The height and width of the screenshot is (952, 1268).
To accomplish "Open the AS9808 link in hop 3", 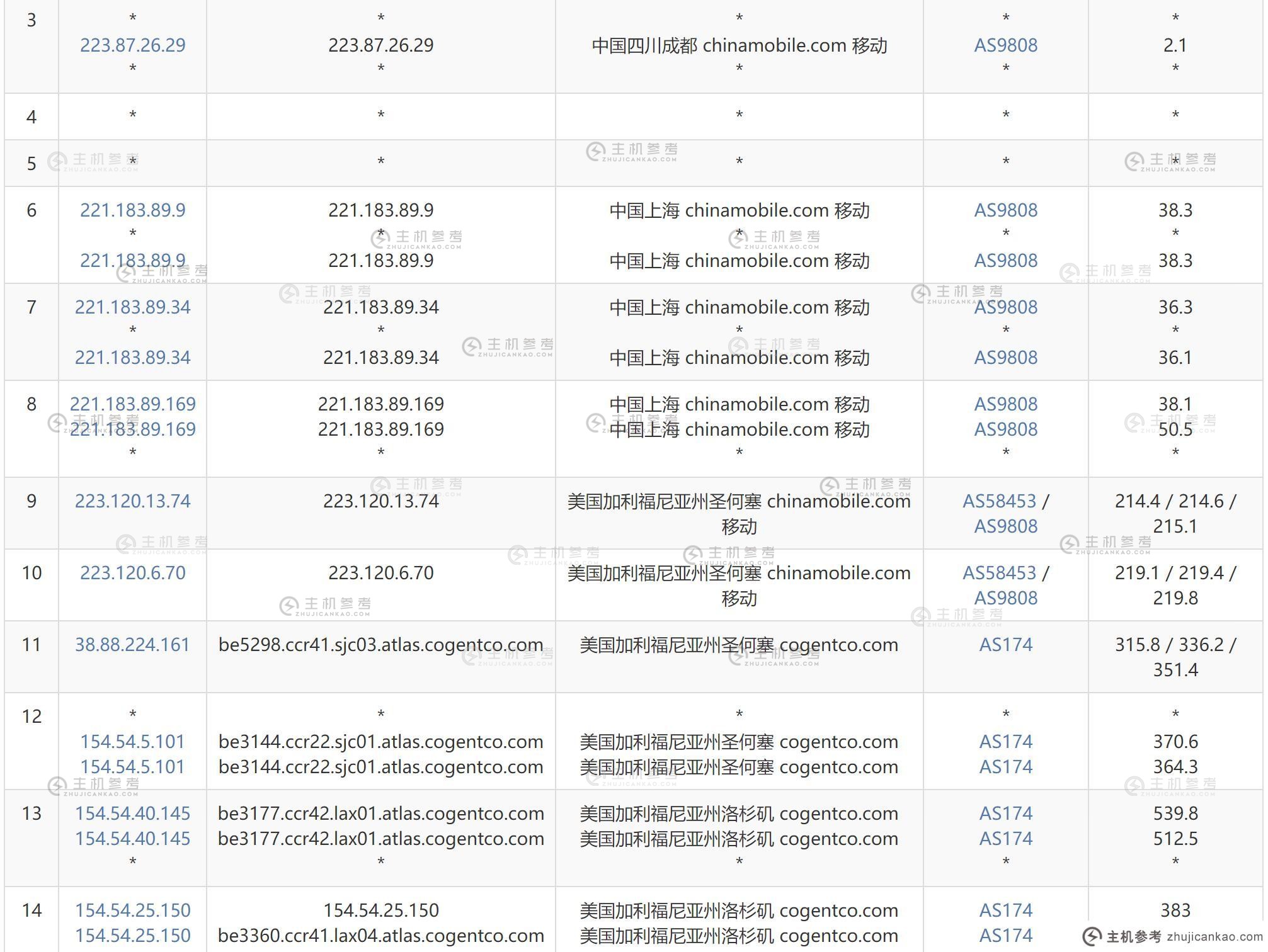I will point(1005,45).
